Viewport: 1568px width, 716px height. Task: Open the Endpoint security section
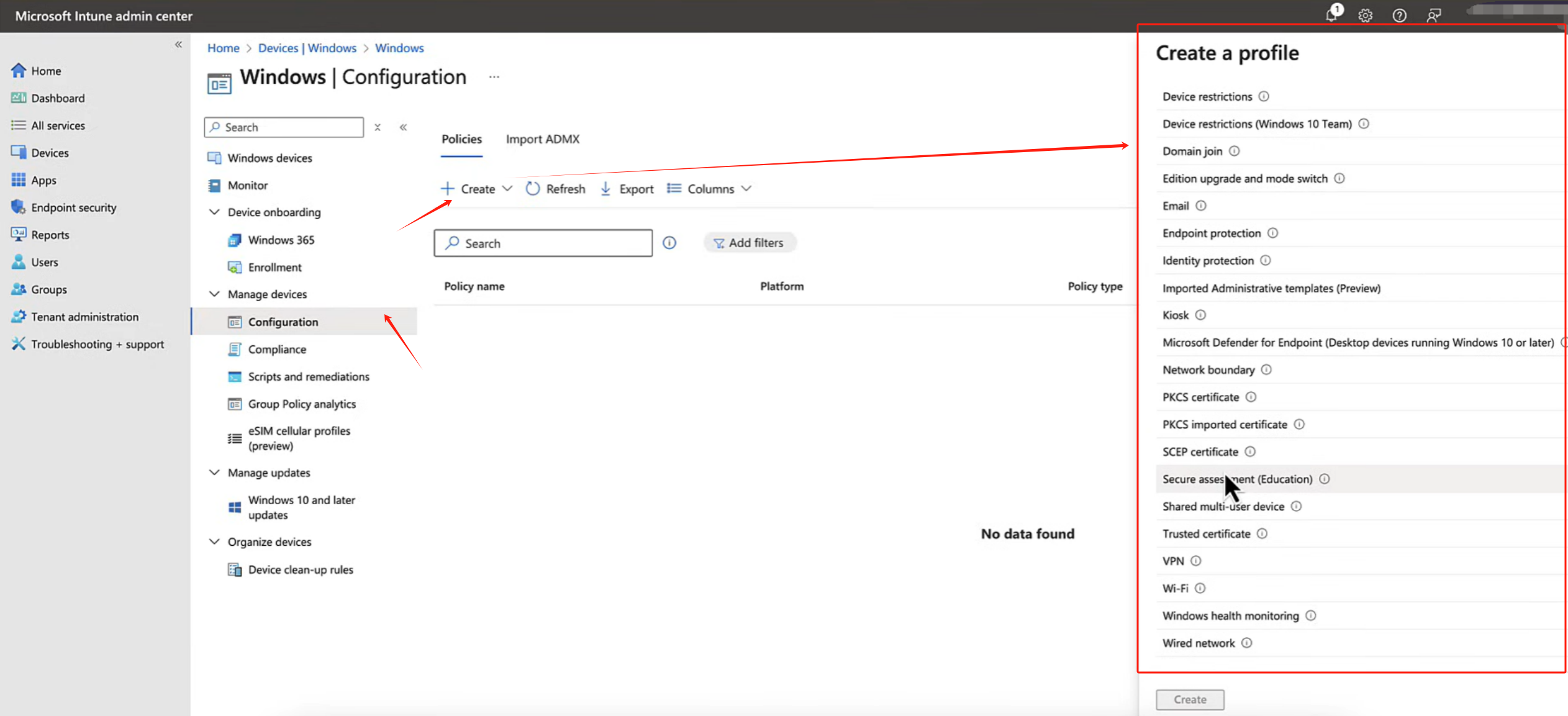[x=74, y=207]
